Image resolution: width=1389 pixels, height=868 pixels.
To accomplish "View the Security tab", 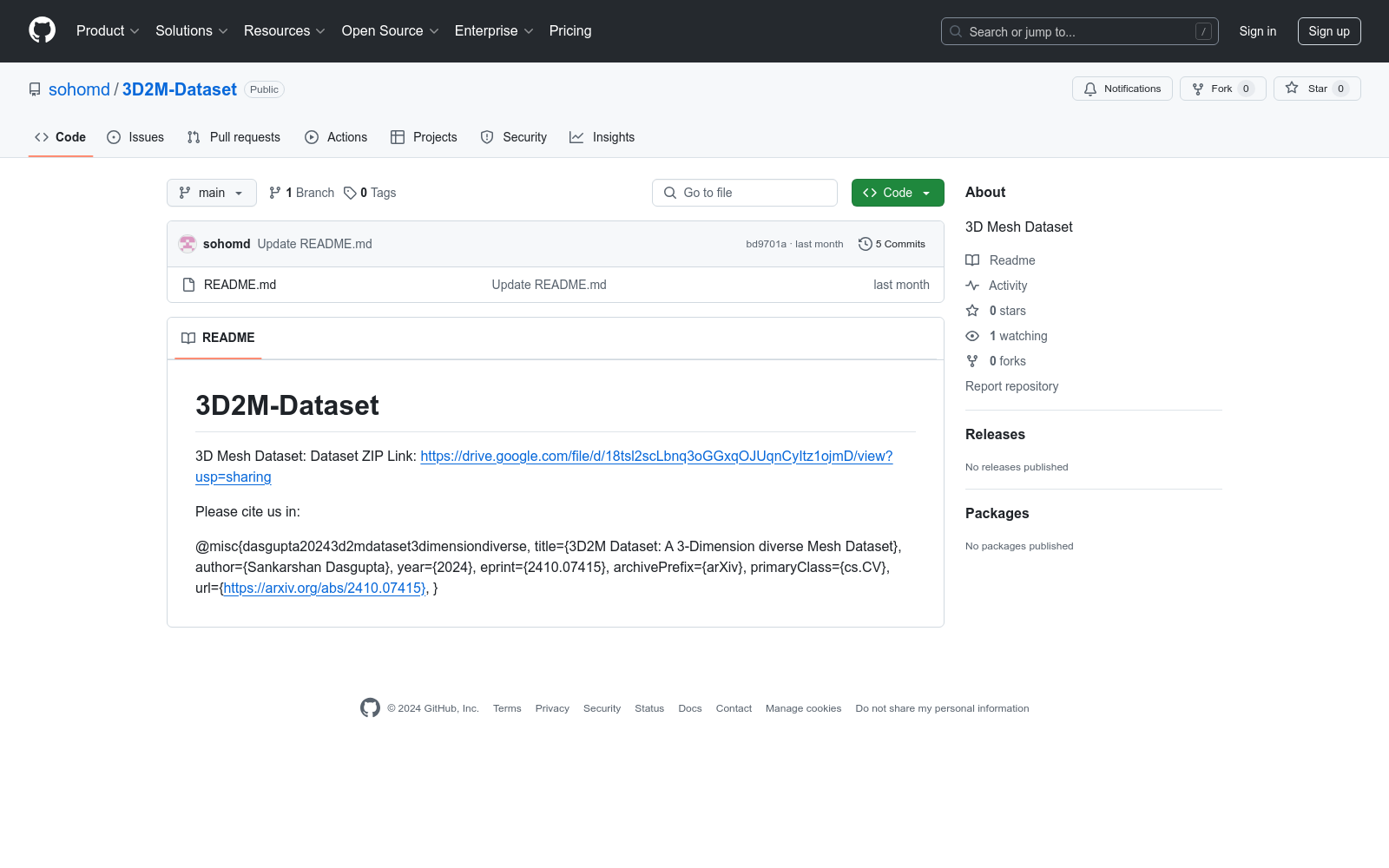I will 514,137.
